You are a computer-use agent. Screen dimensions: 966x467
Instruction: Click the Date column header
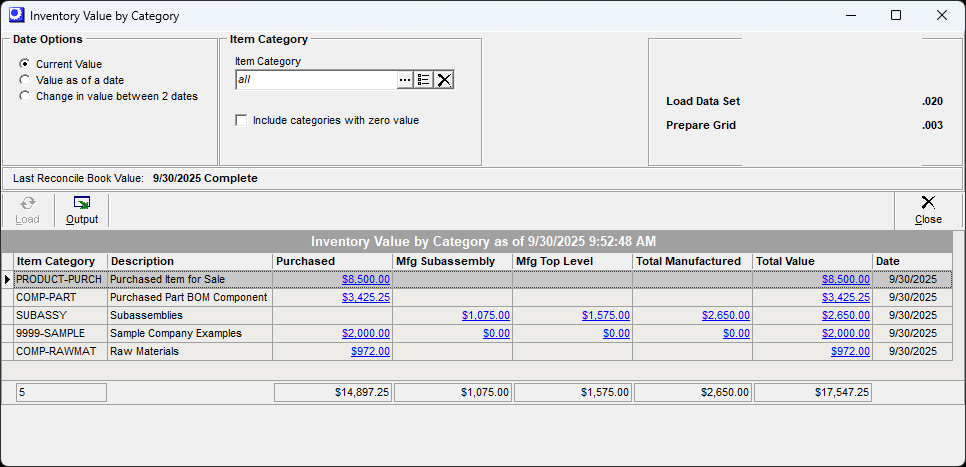[912, 261]
